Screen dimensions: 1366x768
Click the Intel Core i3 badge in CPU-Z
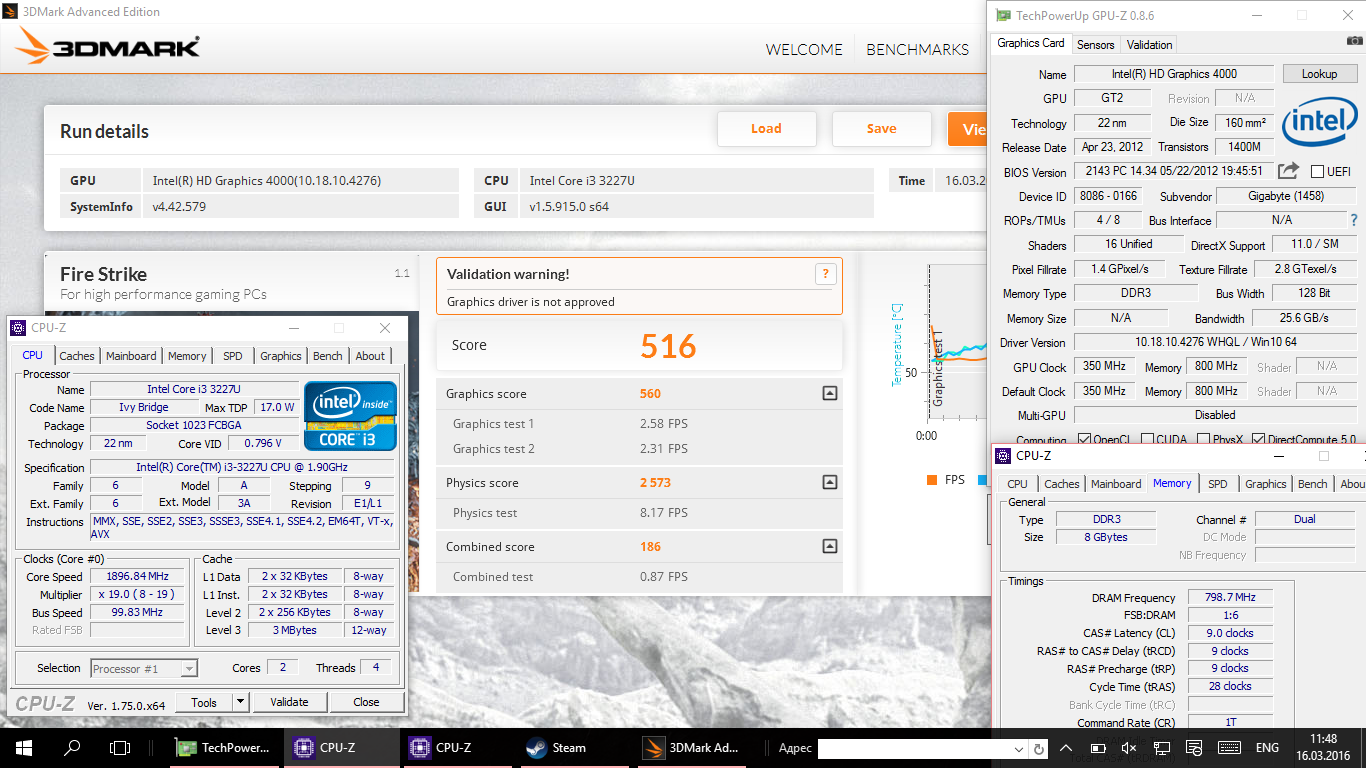click(x=351, y=416)
